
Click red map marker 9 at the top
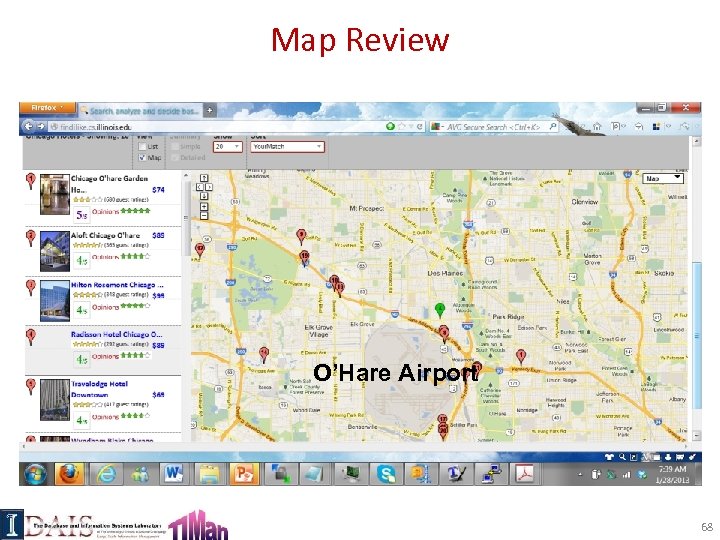point(301,236)
